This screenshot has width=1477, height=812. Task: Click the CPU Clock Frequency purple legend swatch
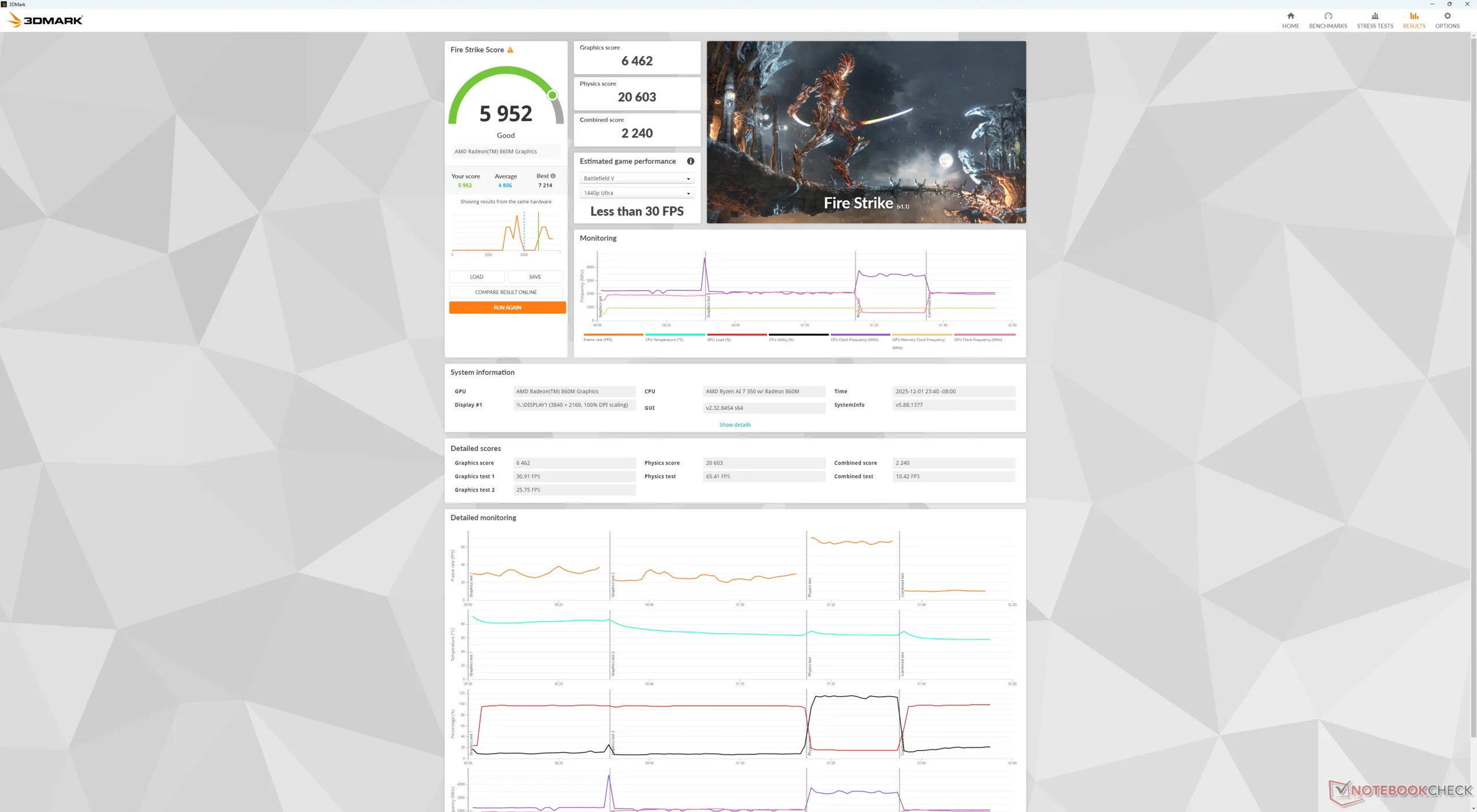860,334
